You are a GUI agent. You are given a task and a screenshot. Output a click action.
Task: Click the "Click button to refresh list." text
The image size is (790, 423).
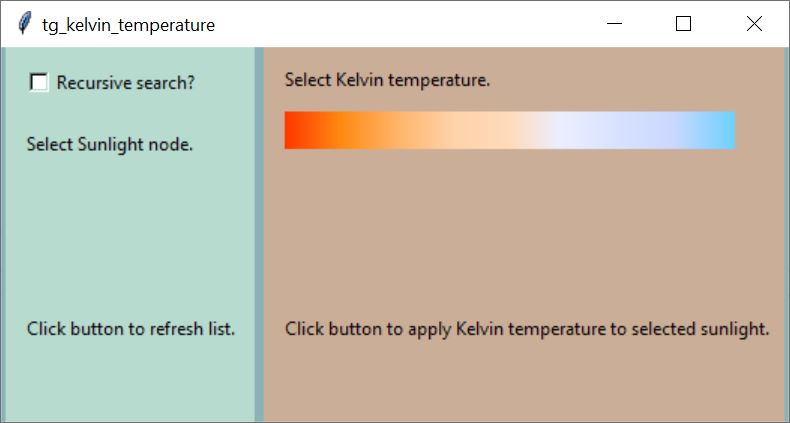[131, 329]
